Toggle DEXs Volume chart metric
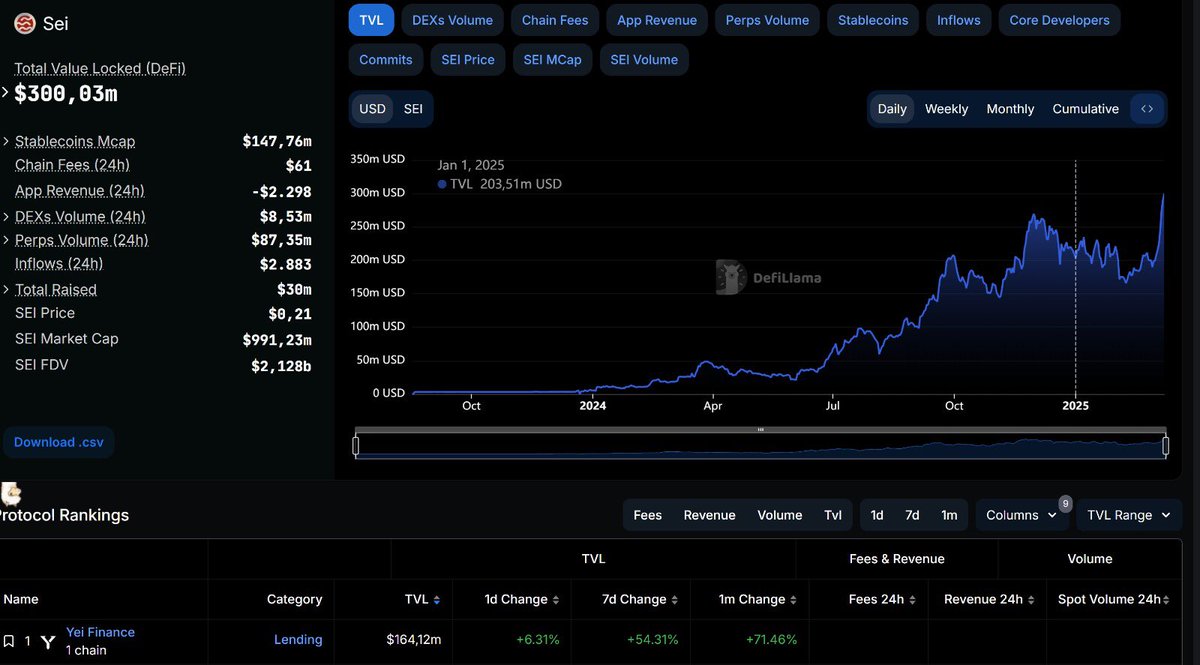 click(452, 20)
